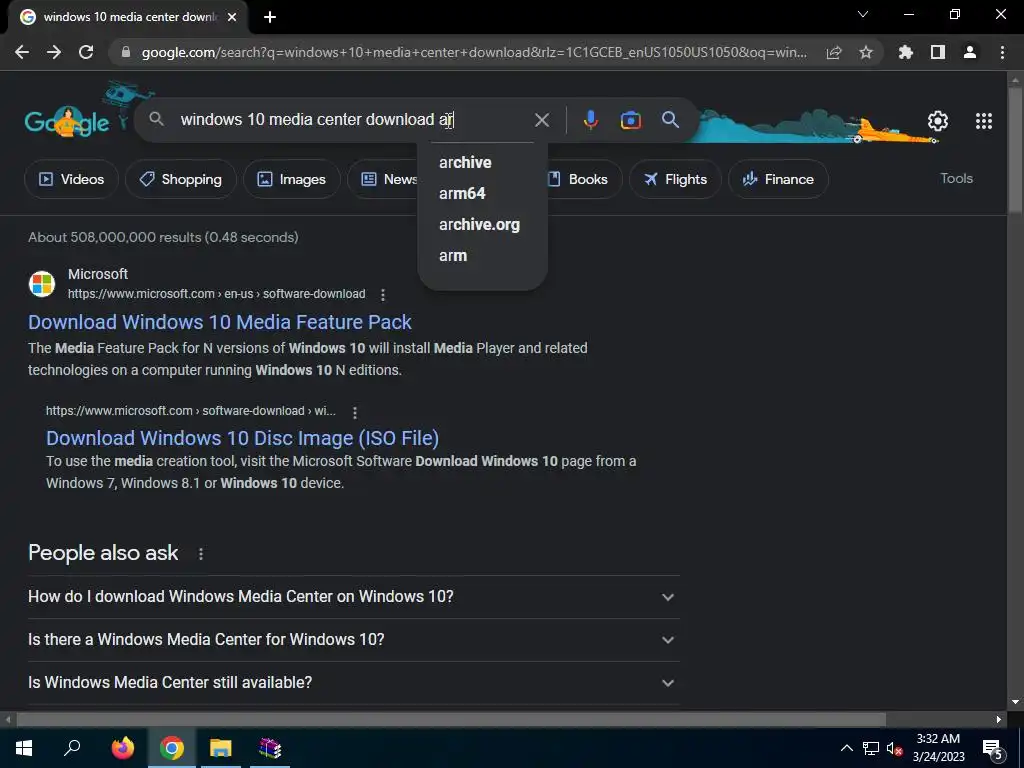Open Download Windows 10 Media Feature Pack
This screenshot has width=1024, height=768.
tap(220, 322)
